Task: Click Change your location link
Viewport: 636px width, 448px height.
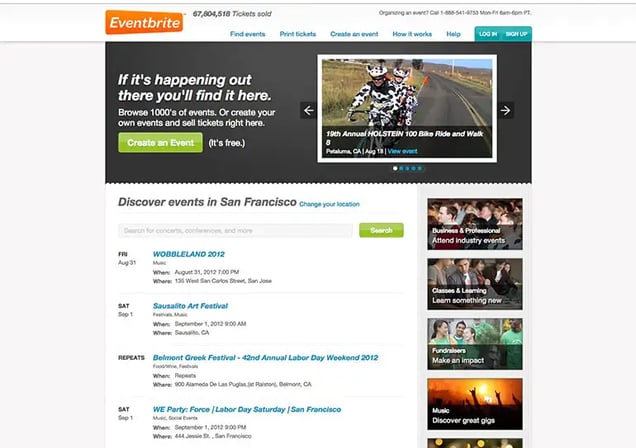Action: click(329, 204)
